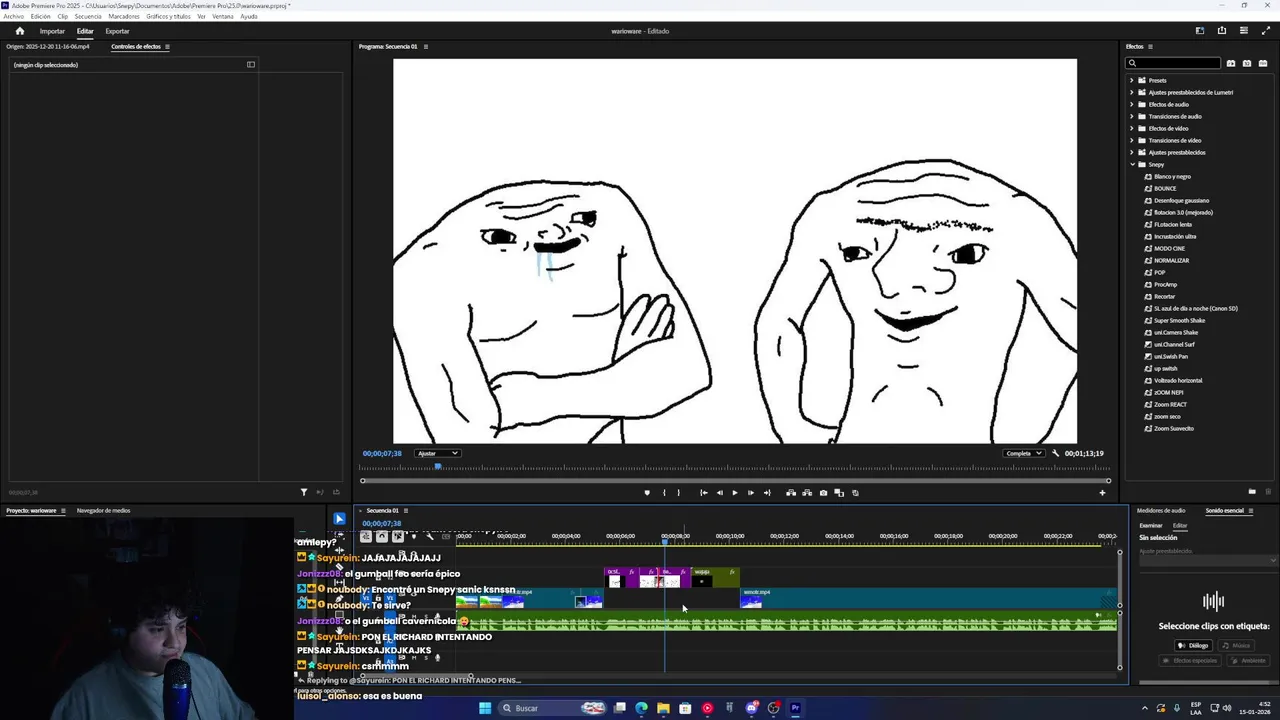Open the Completa playback resolution dropdown
Image resolution: width=1280 pixels, height=720 pixels.
click(1023, 453)
